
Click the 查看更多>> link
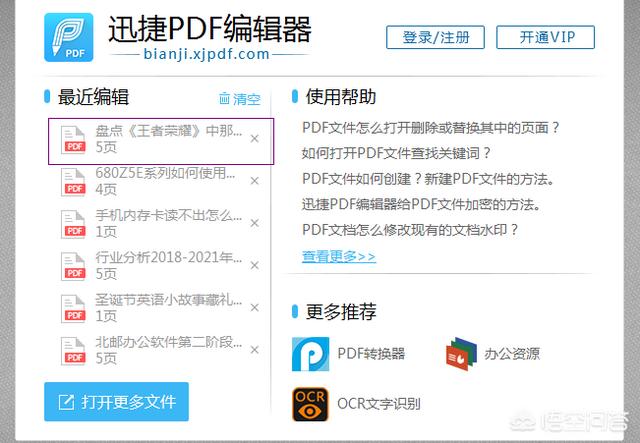pyautogui.click(x=339, y=256)
